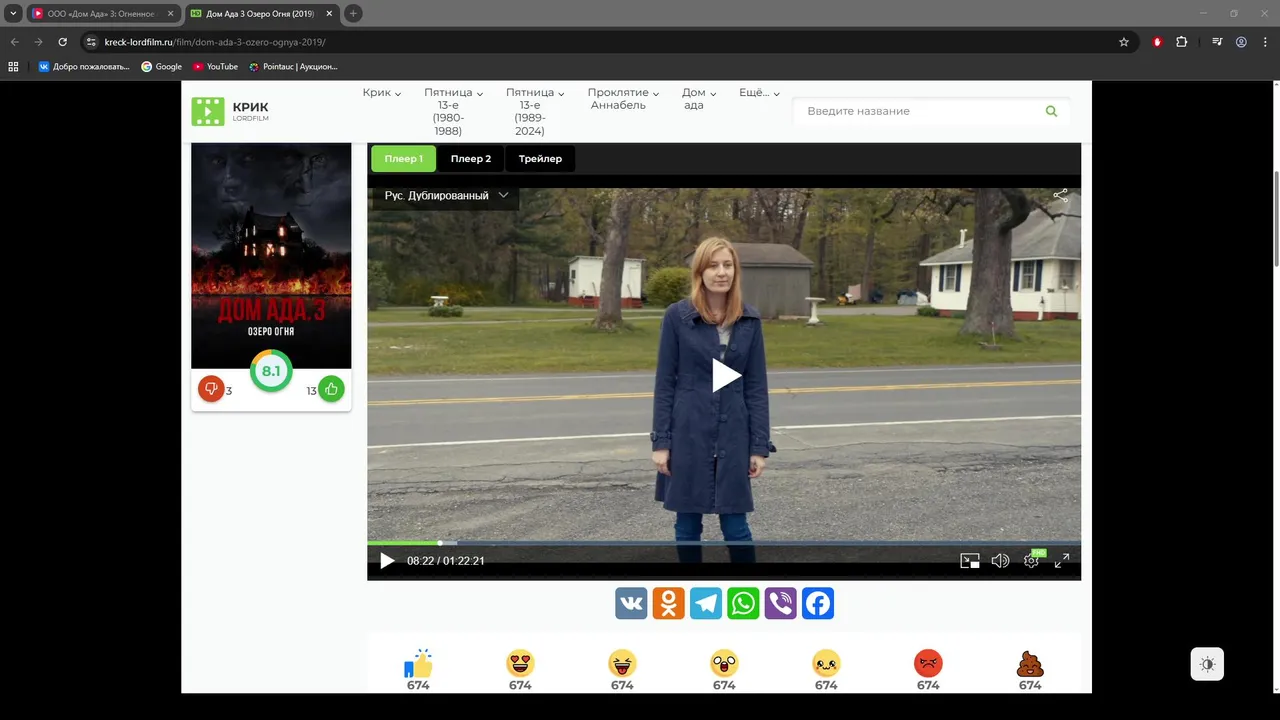Click the green search magnifier icon
1280x720 pixels.
pos(1051,111)
